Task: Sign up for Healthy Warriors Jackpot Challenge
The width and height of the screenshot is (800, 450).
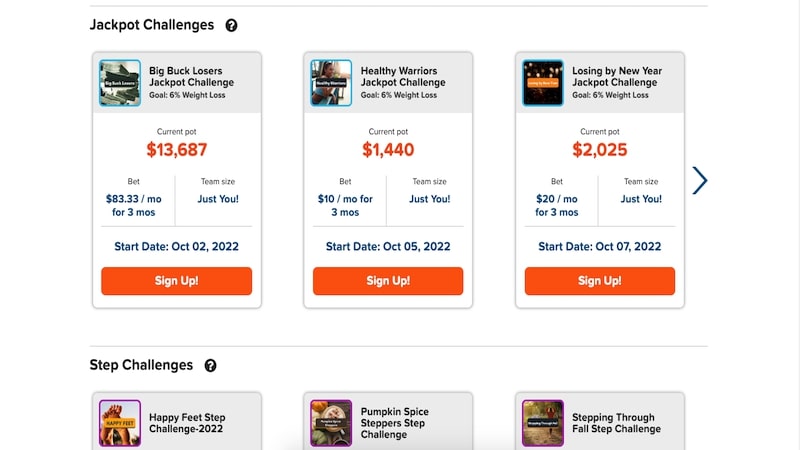Action: click(388, 281)
